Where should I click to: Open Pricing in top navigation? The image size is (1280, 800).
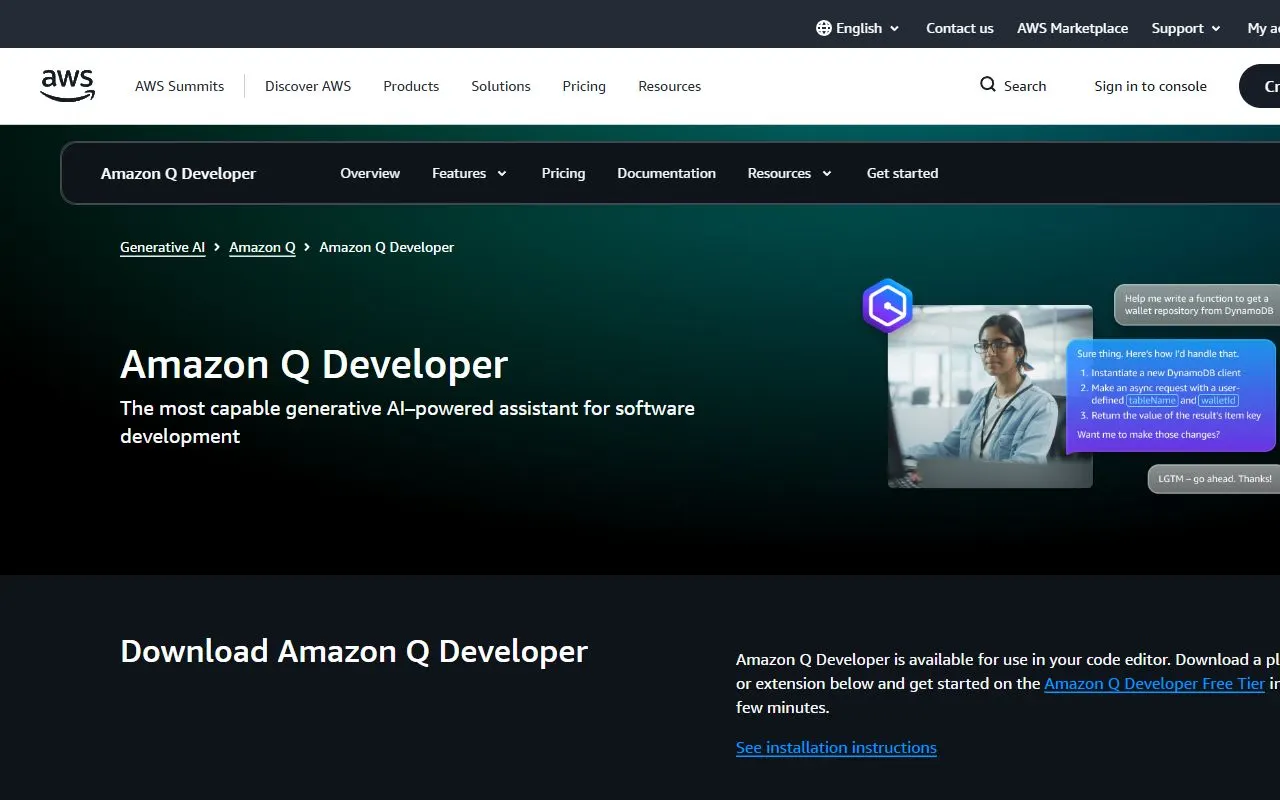pos(584,86)
